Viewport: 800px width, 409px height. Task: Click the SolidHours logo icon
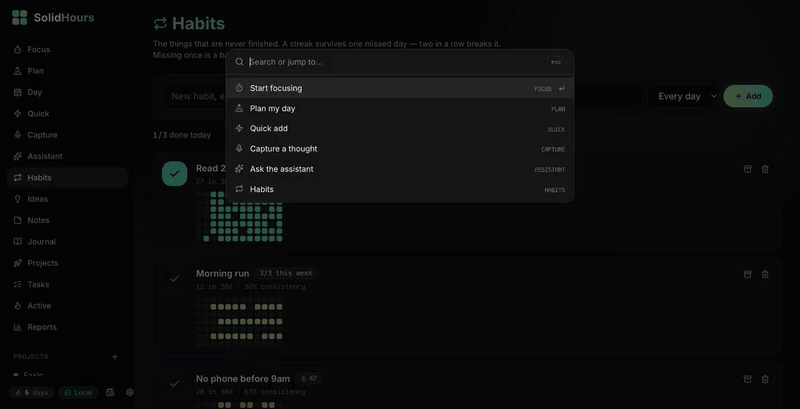click(x=19, y=17)
